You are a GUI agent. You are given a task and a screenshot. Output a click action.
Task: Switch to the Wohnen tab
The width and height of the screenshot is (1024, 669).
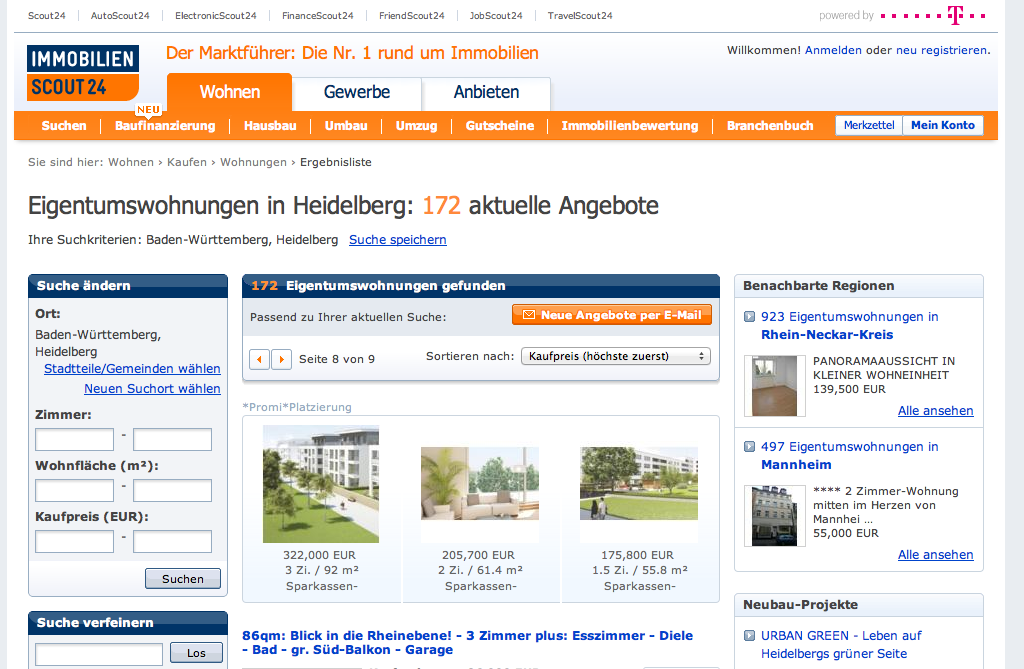click(x=229, y=92)
